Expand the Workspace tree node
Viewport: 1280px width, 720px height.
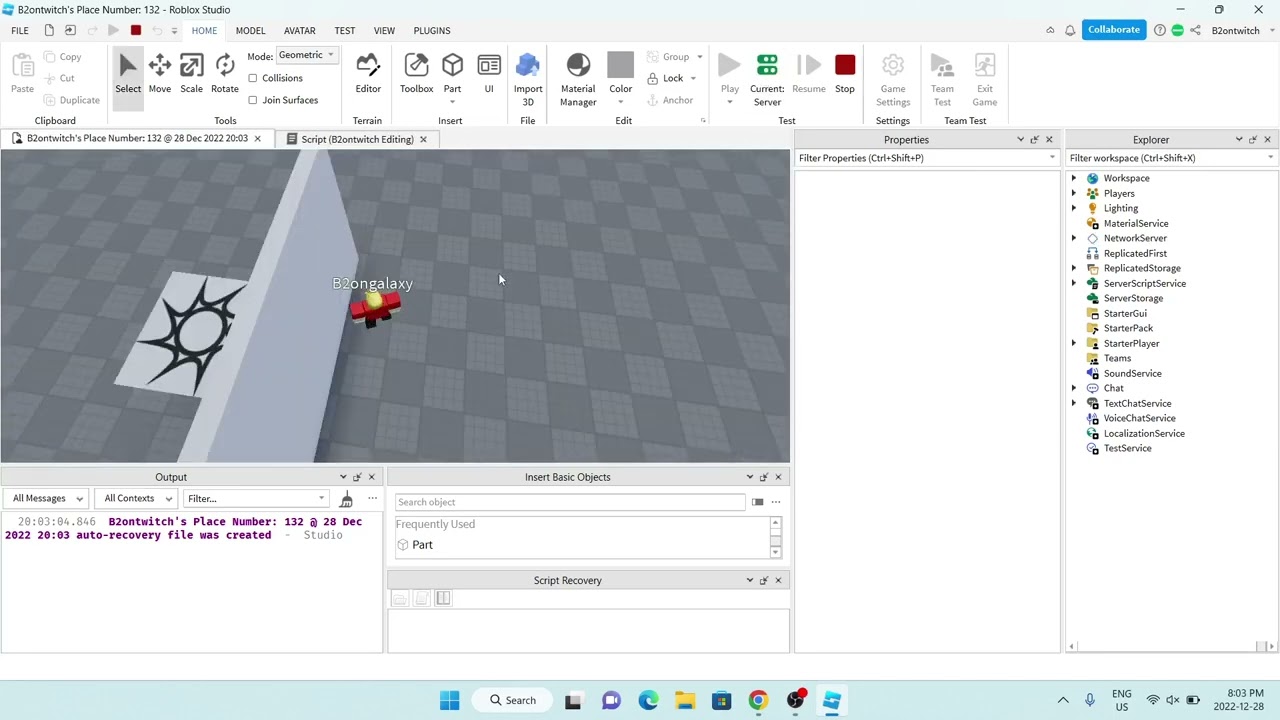tap(1074, 178)
